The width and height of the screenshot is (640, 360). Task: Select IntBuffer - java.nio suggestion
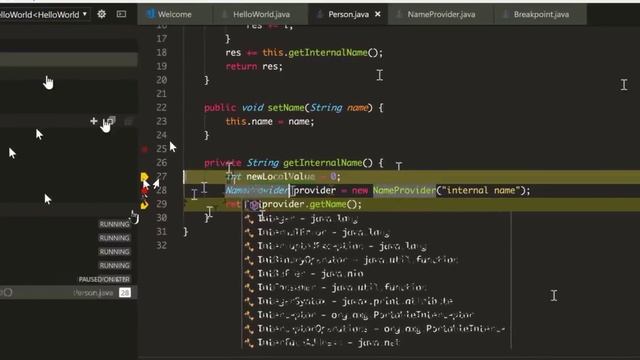(376, 273)
